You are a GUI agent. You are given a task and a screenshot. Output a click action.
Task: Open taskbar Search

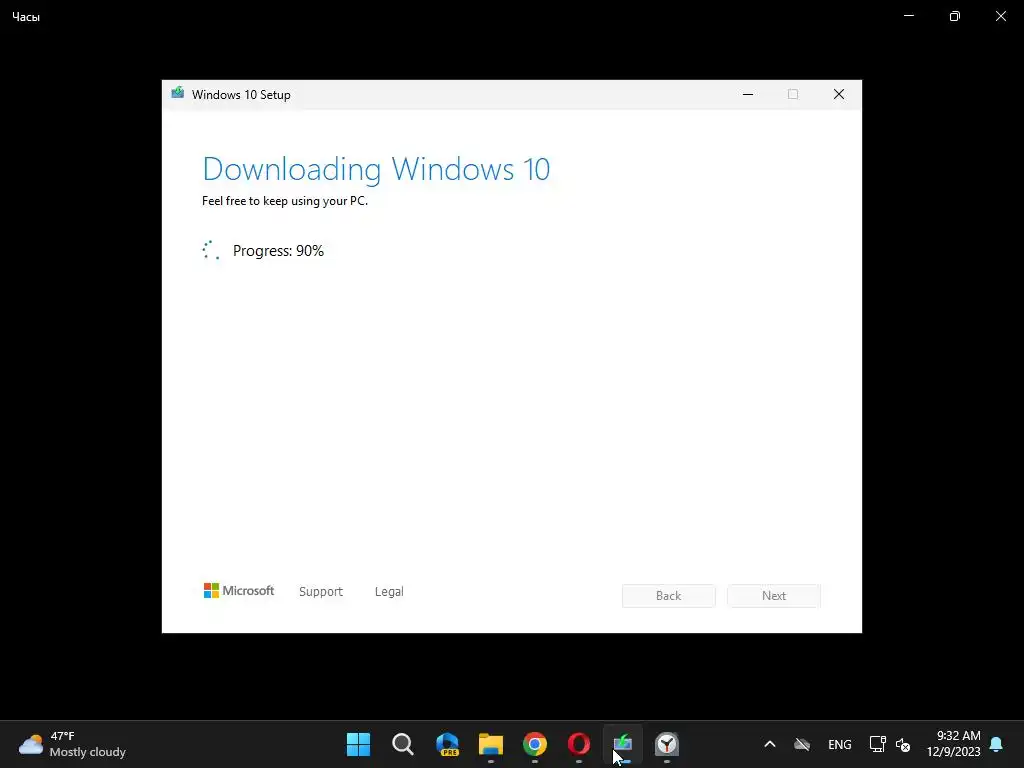click(x=402, y=744)
